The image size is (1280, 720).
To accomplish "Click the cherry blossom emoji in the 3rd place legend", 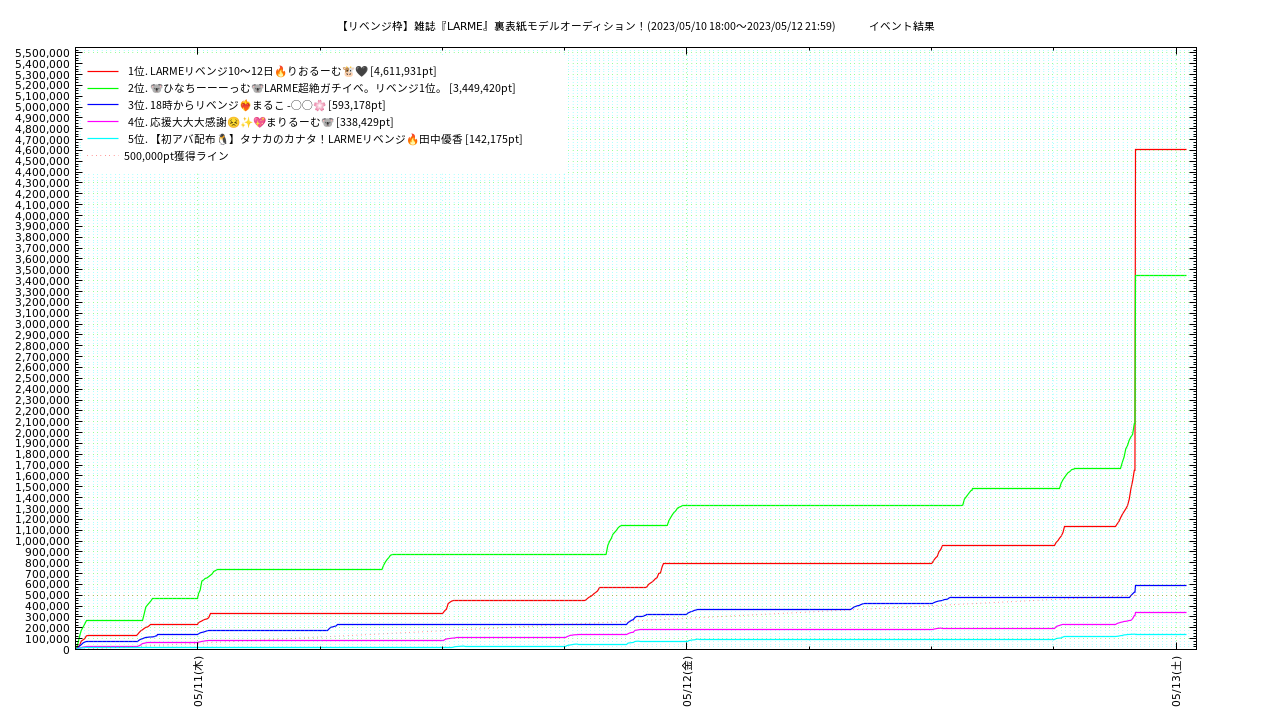I will pyautogui.click(x=320, y=106).
